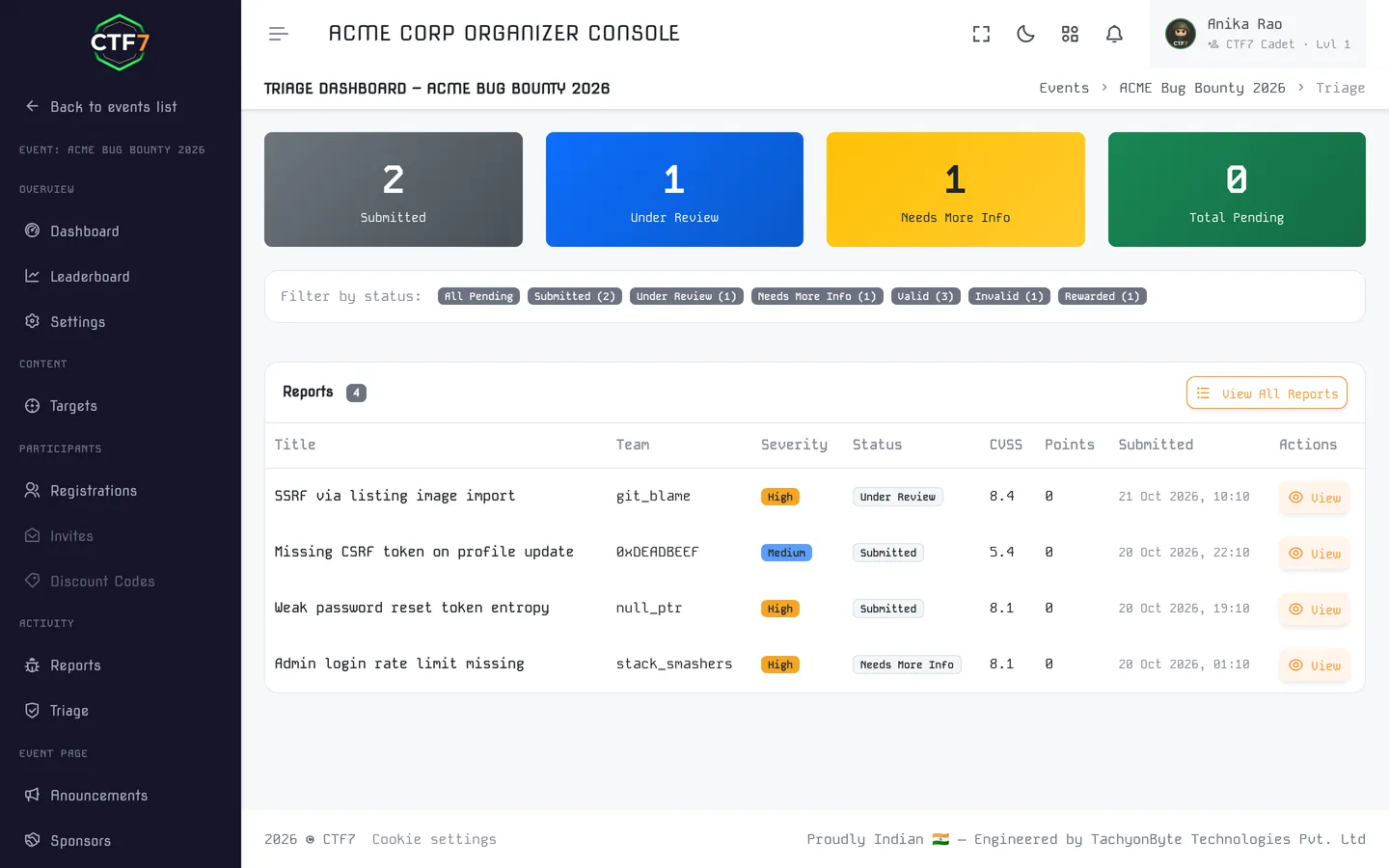Switch to dark mode moon icon
This screenshot has width=1389, height=868.
[x=1025, y=34]
